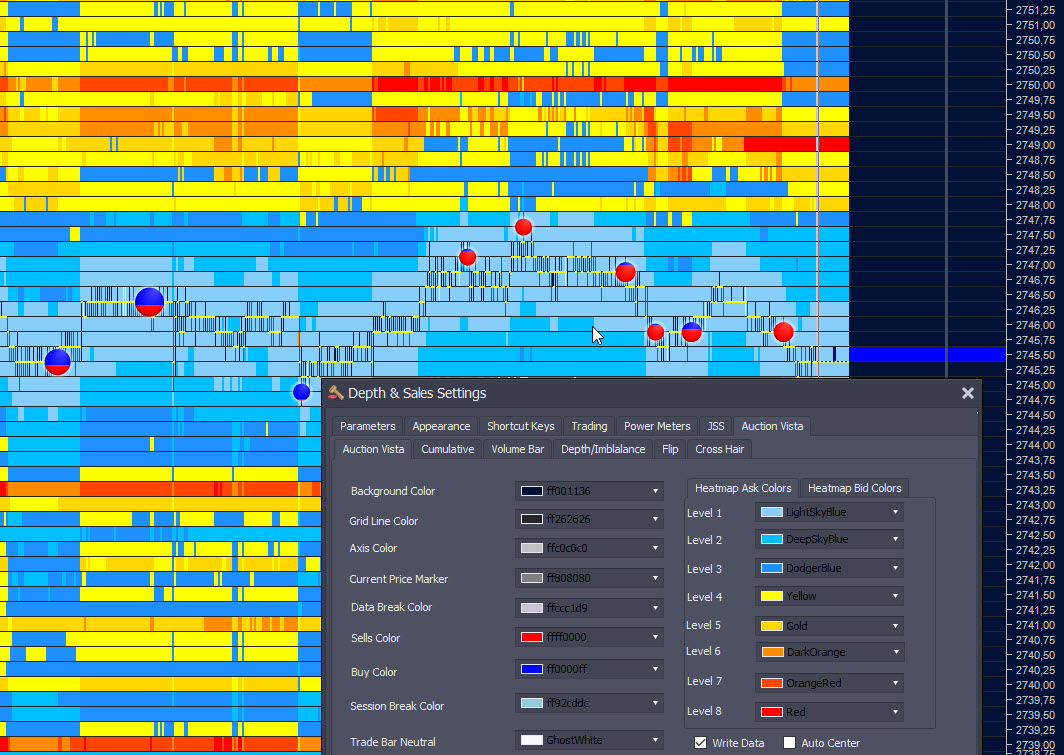Click the 2750,00 price label on the axis
The image size is (1064, 755).
(x=1035, y=85)
